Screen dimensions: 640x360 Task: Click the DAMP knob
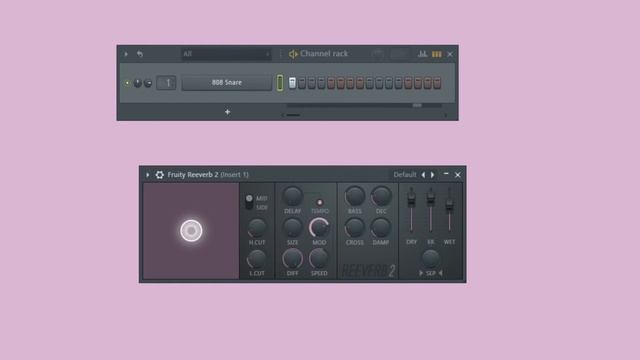point(381,228)
